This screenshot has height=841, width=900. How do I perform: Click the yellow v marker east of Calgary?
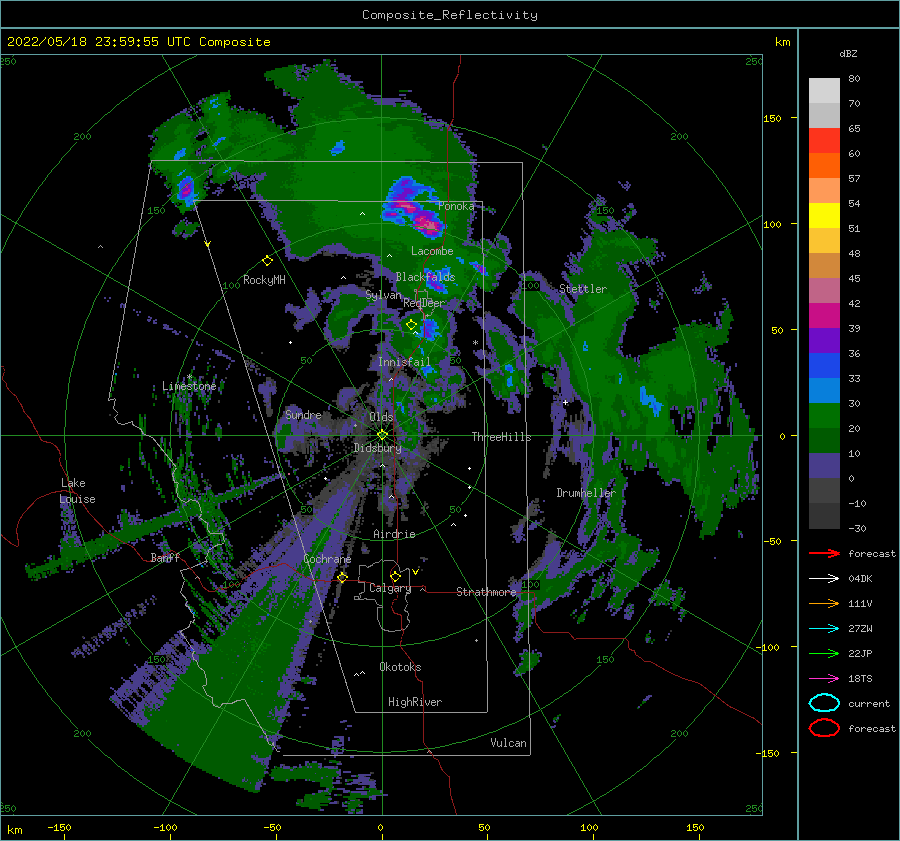[x=415, y=571]
